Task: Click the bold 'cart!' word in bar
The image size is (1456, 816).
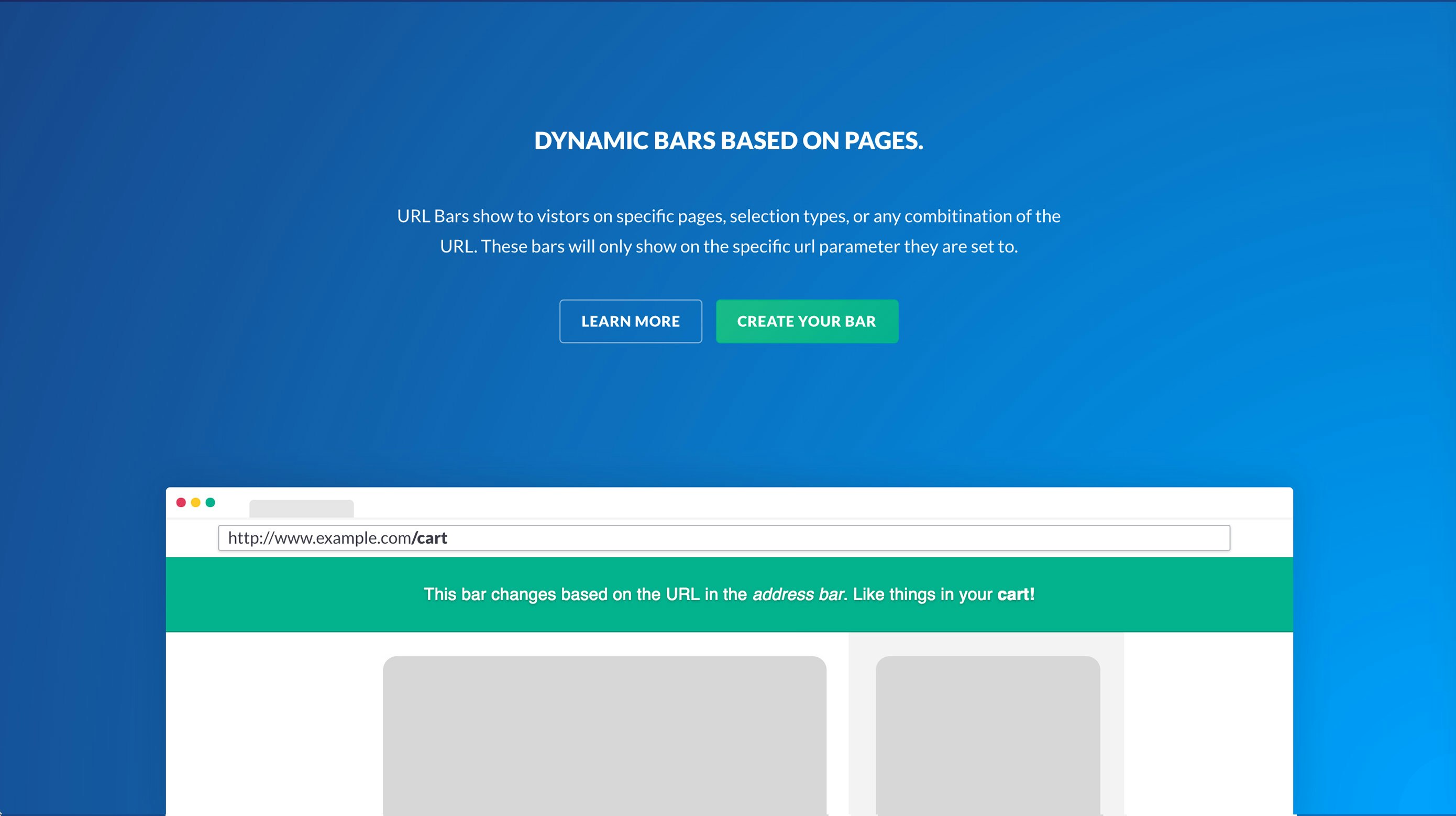Action: point(1016,594)
